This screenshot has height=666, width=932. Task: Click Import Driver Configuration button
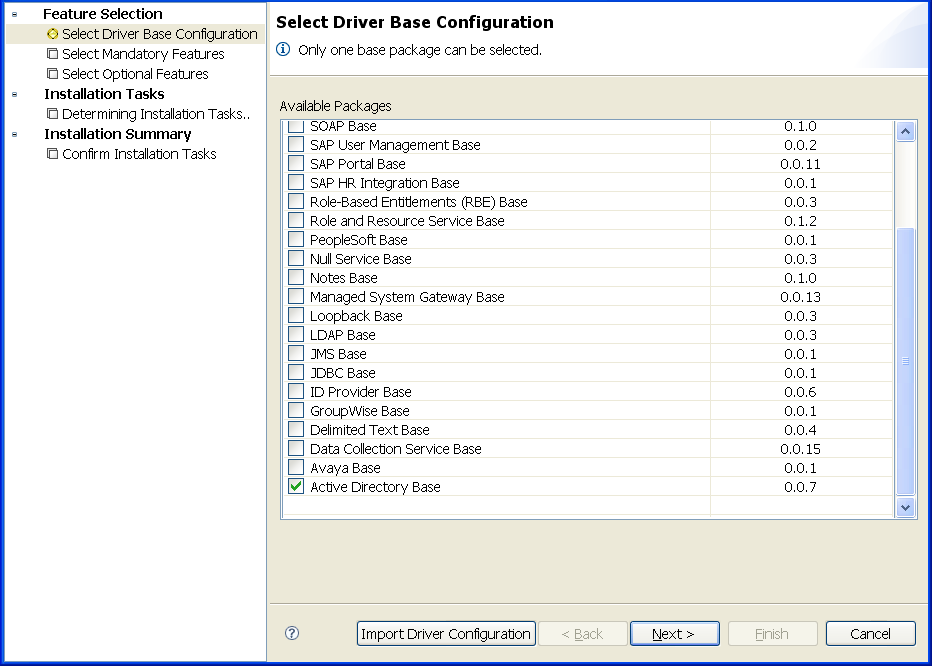tap(446, 634)
